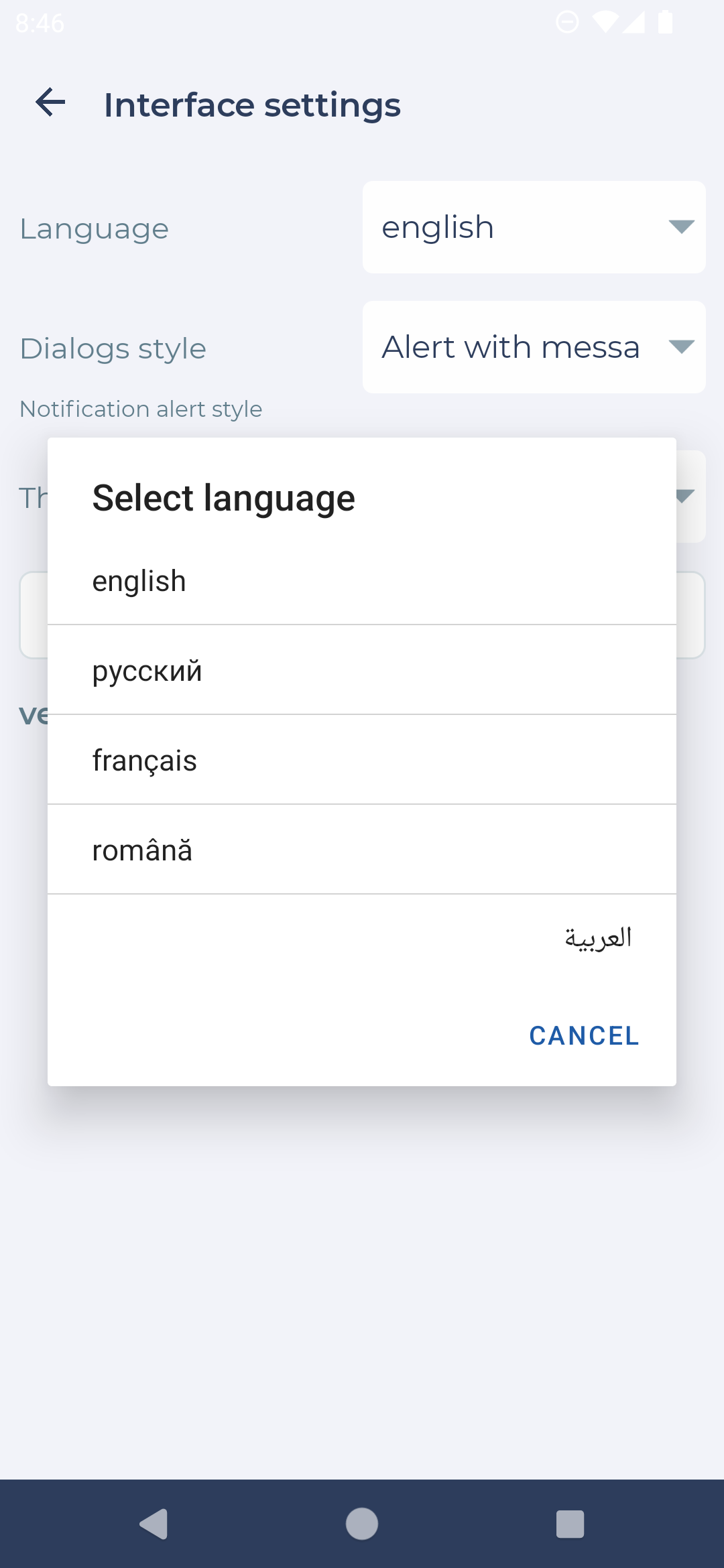Open recent apps with the square button

pyautogui.click(x=570, y=1524)
